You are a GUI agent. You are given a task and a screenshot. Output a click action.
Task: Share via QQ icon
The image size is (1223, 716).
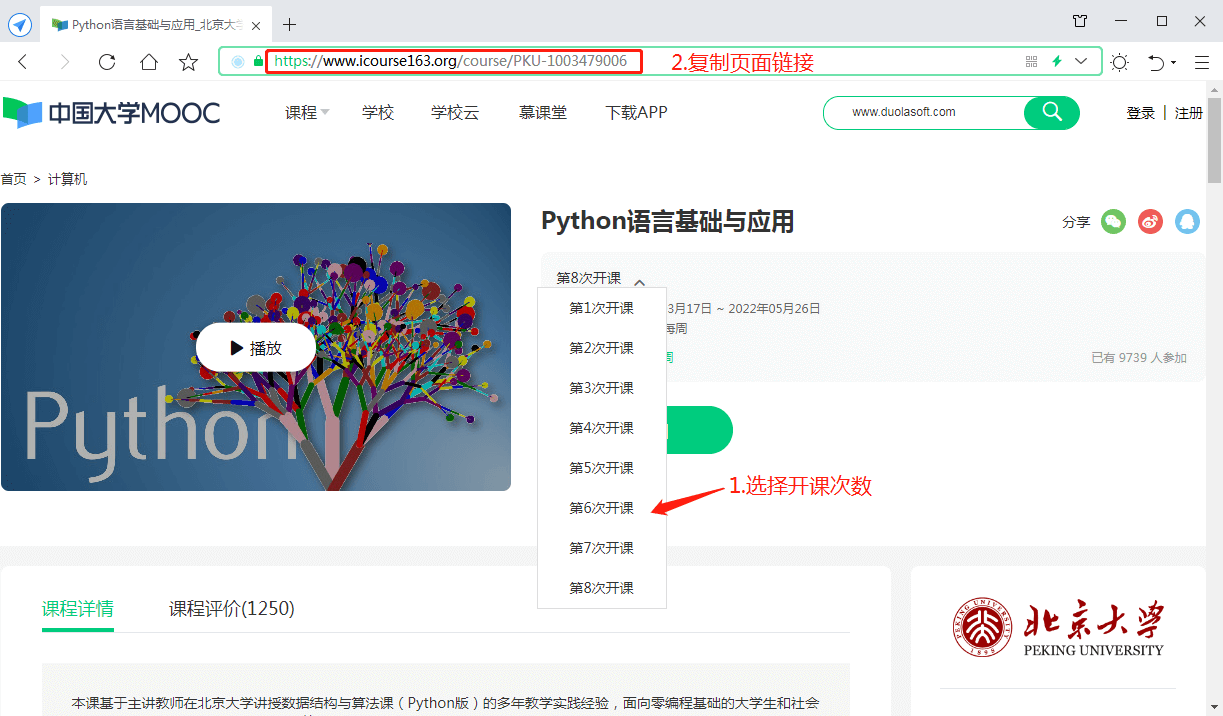coord(1187,222)
